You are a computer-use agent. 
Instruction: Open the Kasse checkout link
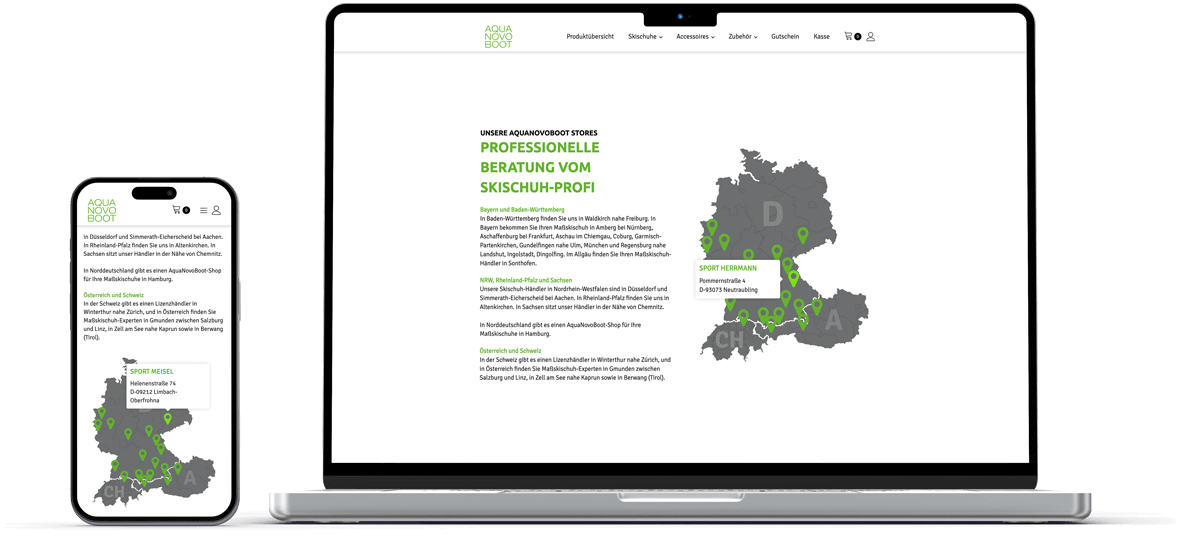tap(821, 37)
